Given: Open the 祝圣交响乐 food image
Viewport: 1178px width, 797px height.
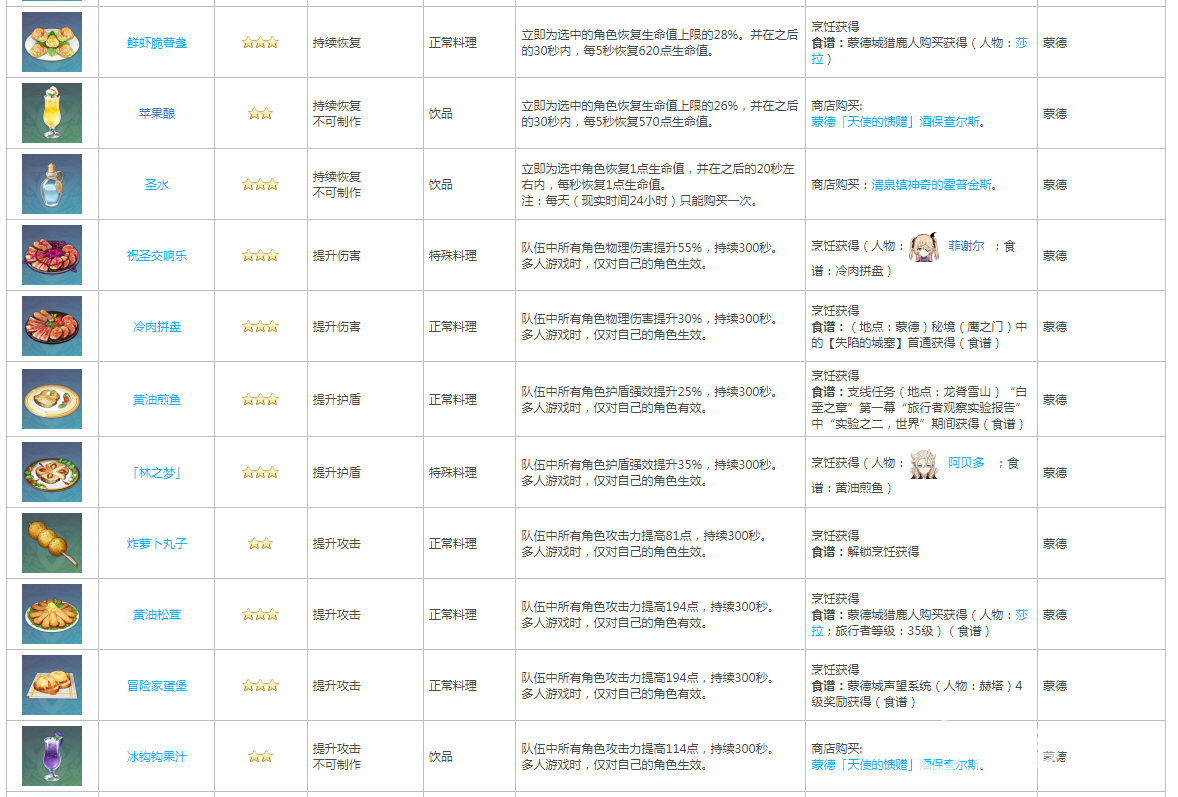Looking at the screenshot, I should (x=52, y=255).
